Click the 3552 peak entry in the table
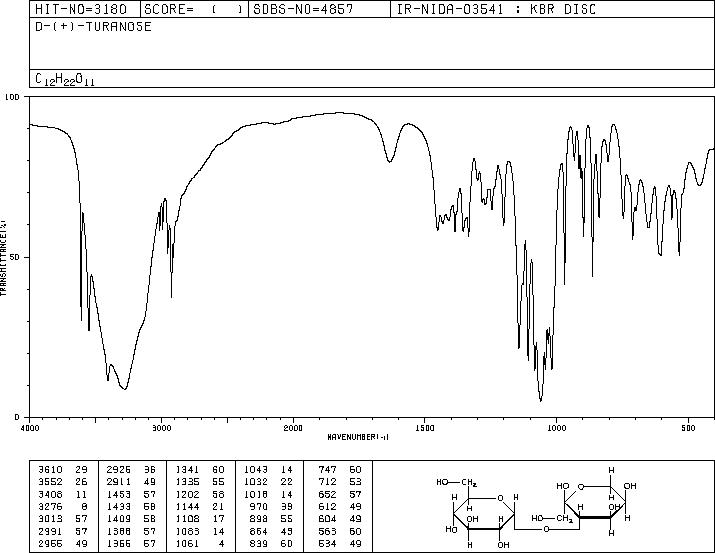This screenshot has width=715, height=553. click(62, 482)
